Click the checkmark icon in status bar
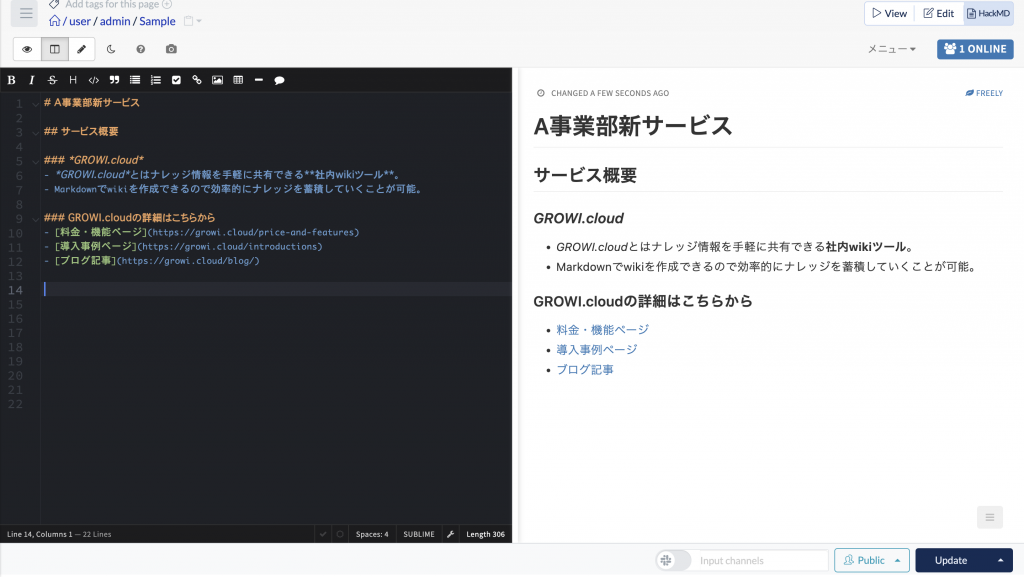1024x577 pixels. point(323,534)
